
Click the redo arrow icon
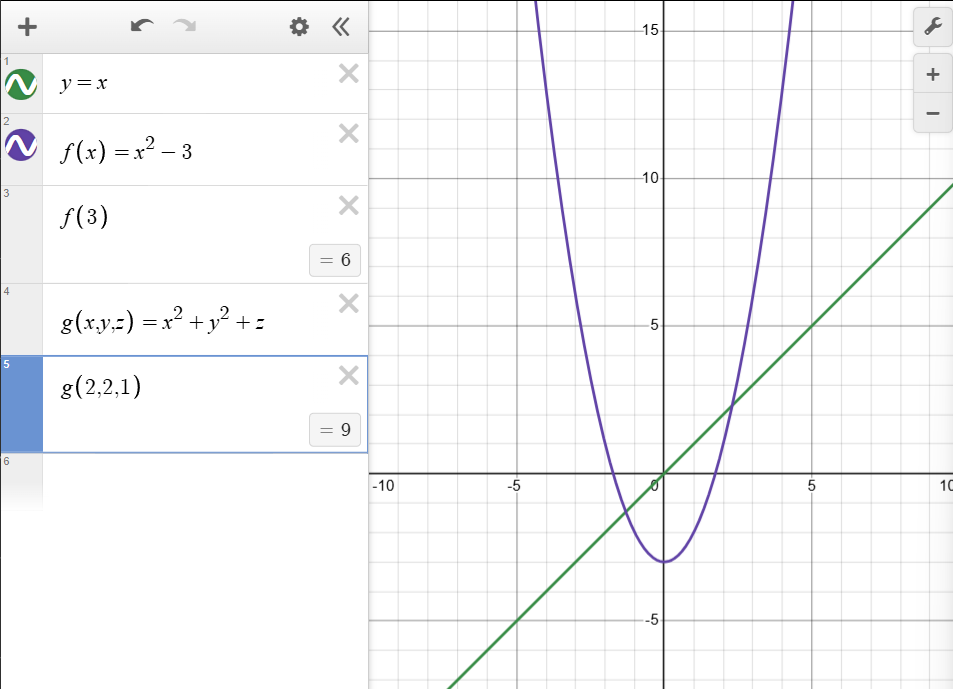coord(185,27)
